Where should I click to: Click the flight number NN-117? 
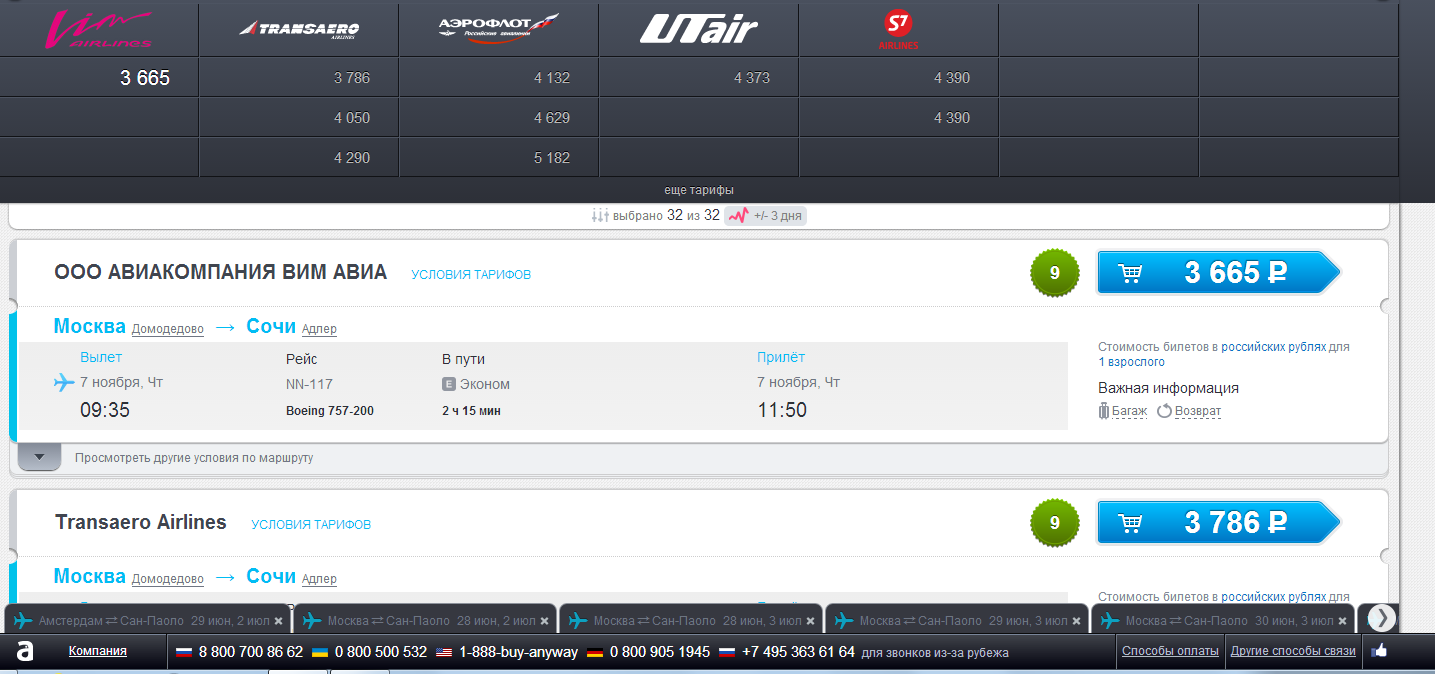click(x=309, y=384)
